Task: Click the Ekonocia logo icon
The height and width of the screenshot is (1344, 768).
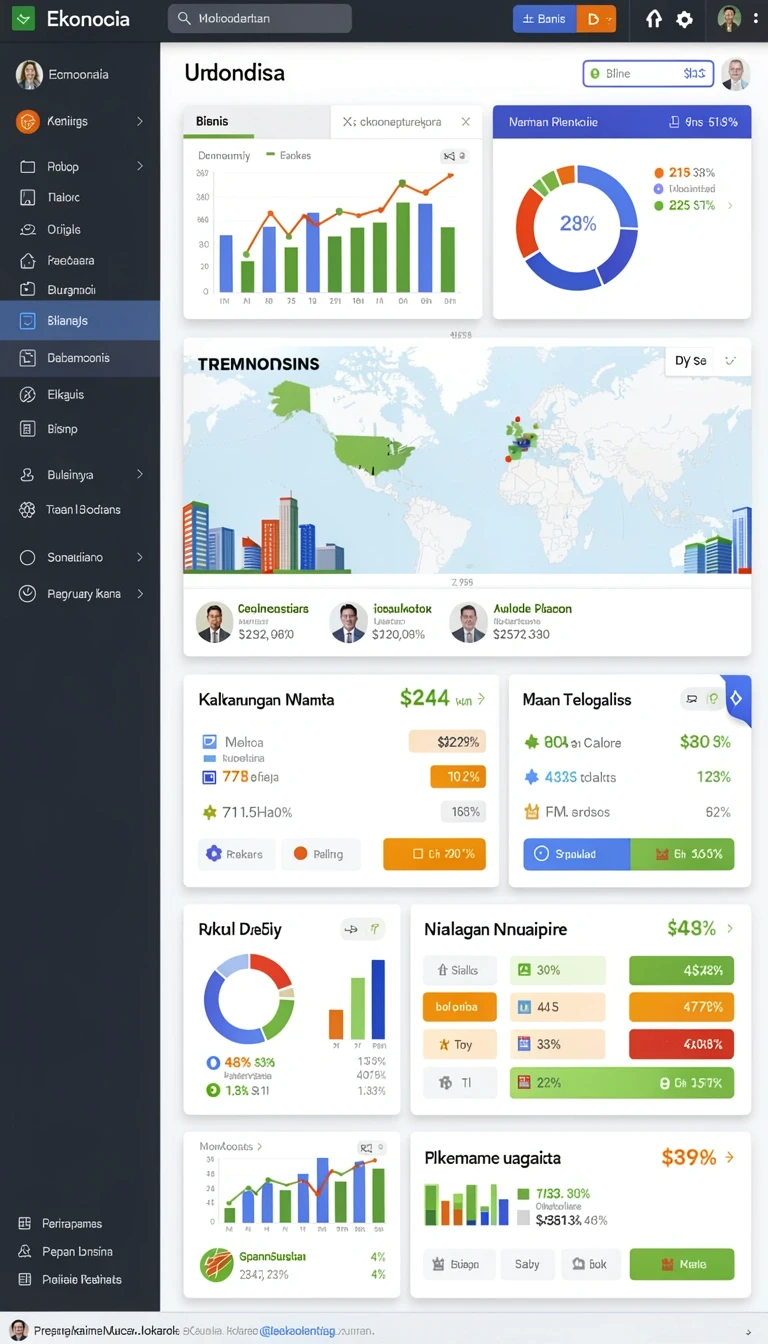Action: coord(23,18)
